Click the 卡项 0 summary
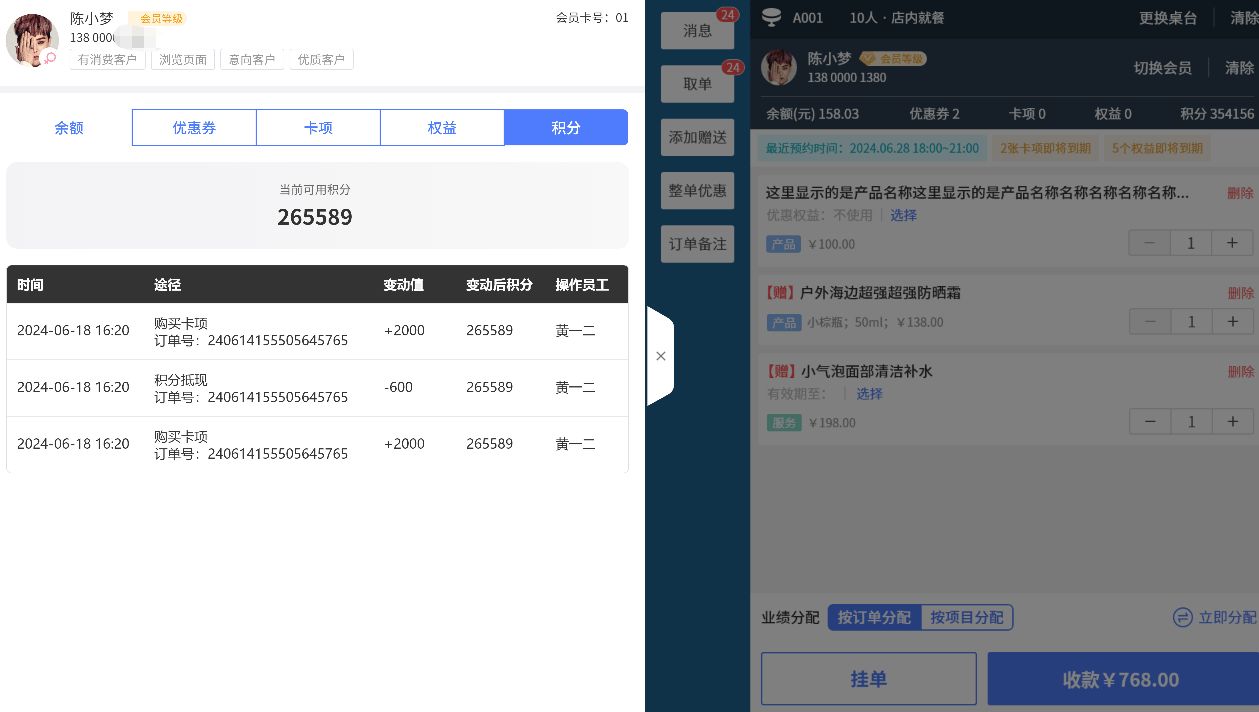The height and width of the screenshot is (712, 1259). (1027, 114)
